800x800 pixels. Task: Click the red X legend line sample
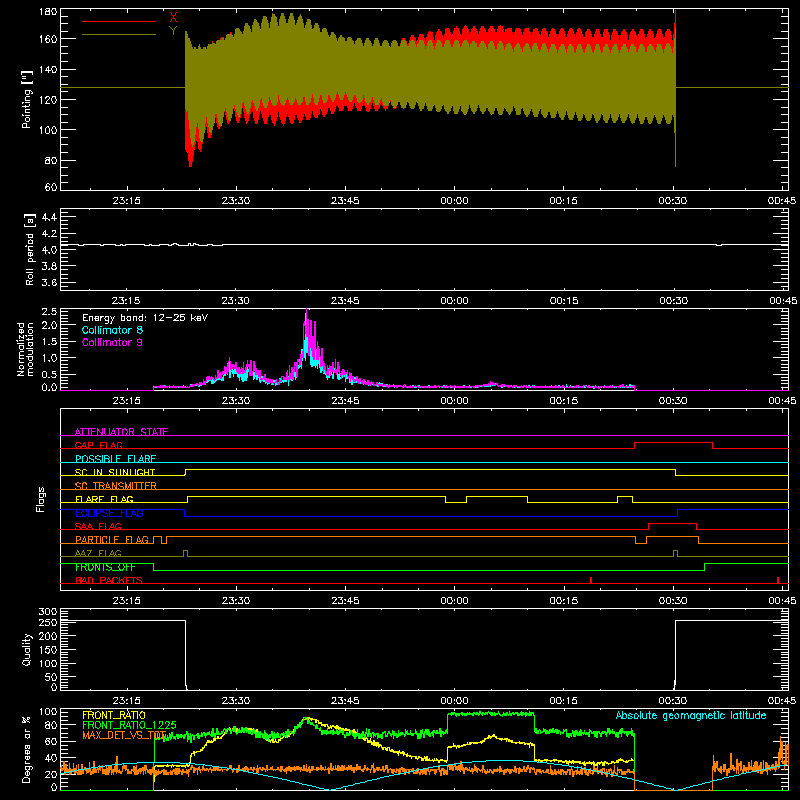point(119,21)
